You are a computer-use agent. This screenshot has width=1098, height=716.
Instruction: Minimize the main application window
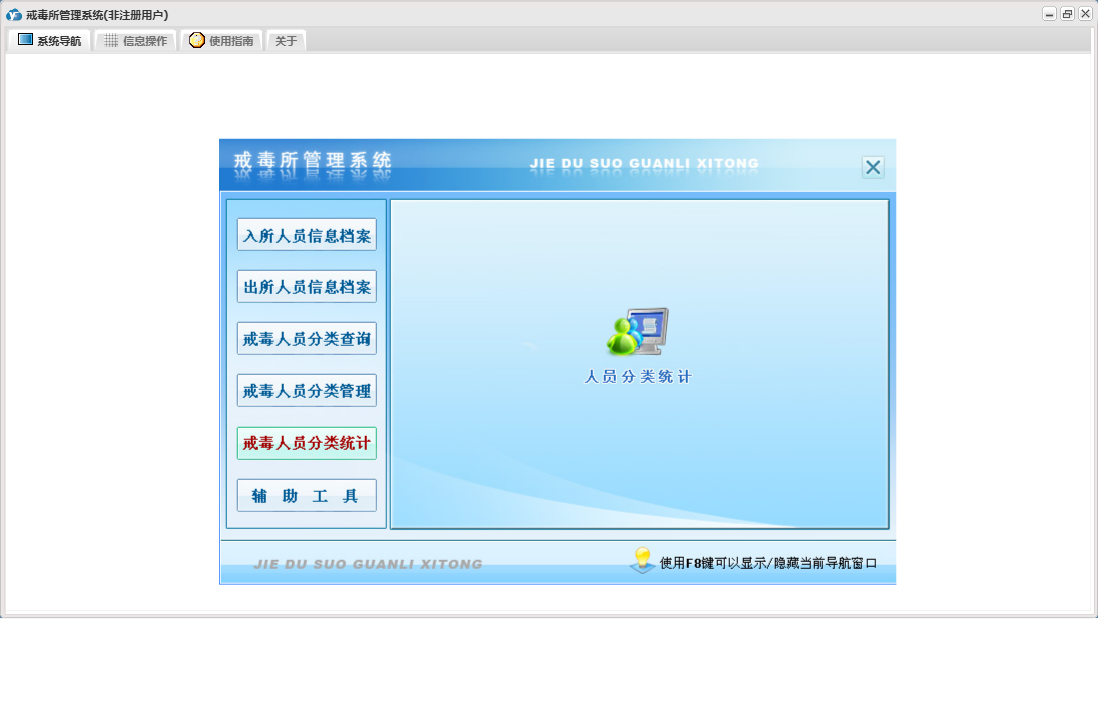(1049, 14)
